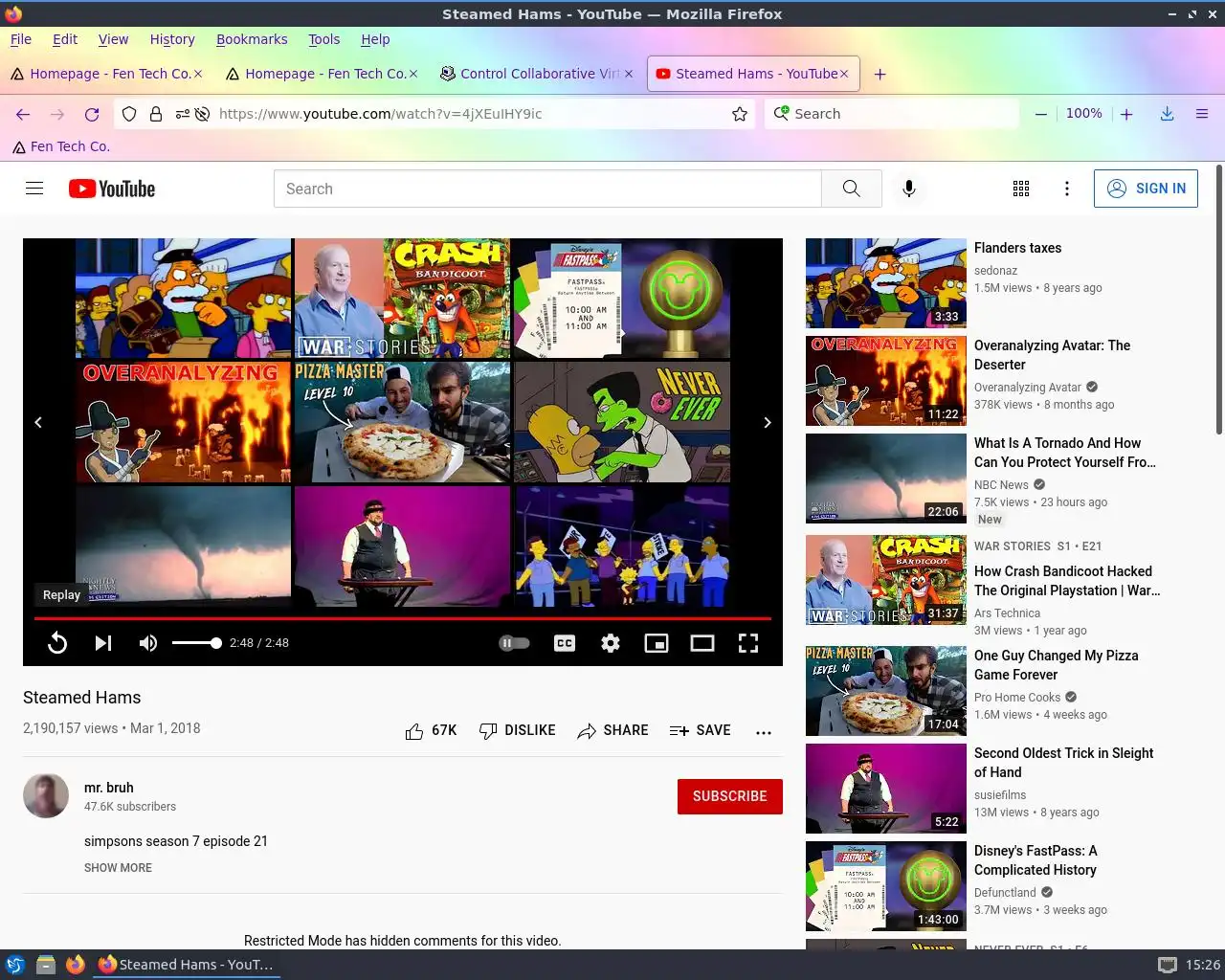Close the Steamed Hams - YouTube tab
Viewport: 1225px width, 980px height.
(x=844, y=74)
